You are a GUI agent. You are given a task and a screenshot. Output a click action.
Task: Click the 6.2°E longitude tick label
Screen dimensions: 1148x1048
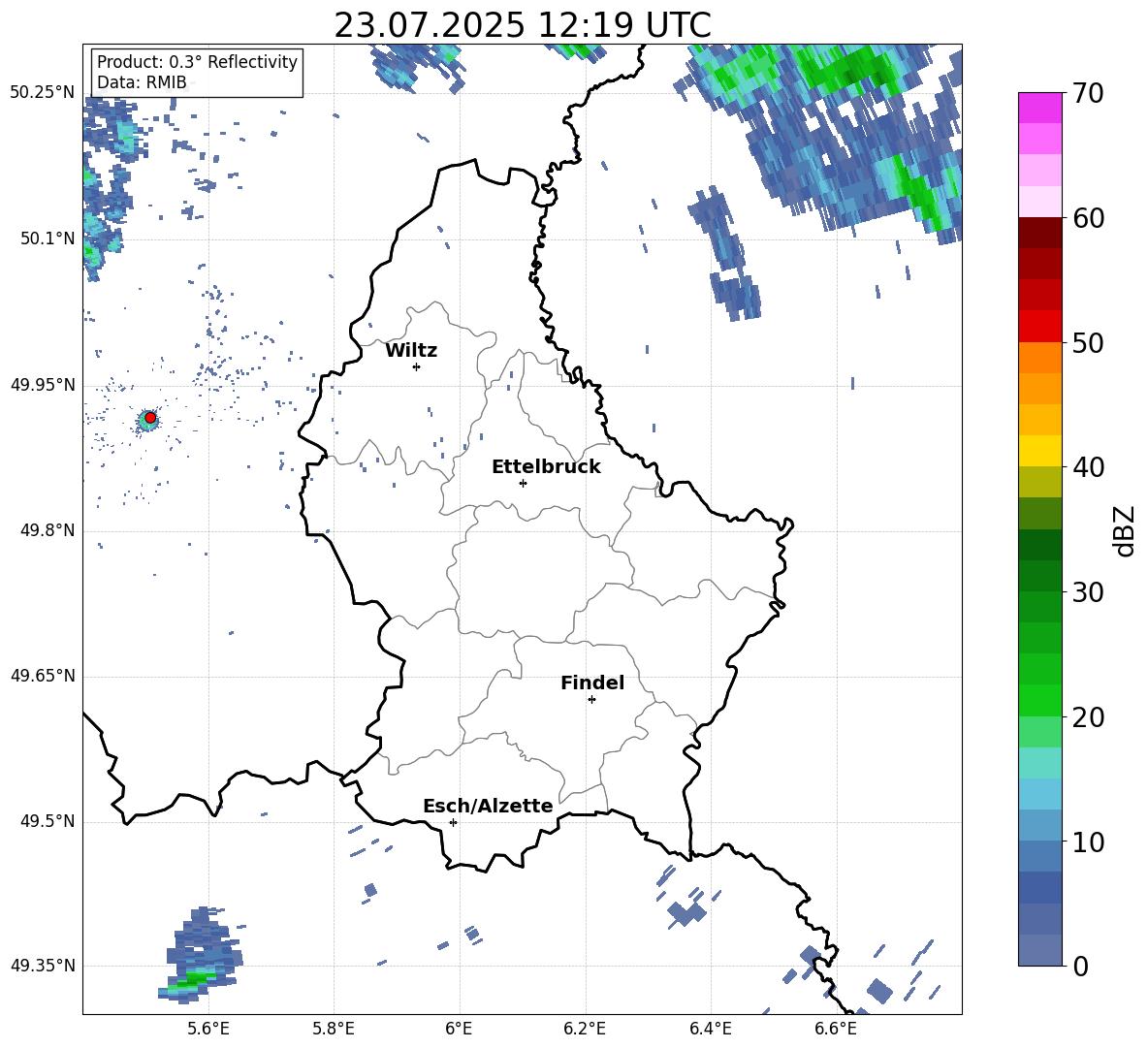coord(585,1030)
